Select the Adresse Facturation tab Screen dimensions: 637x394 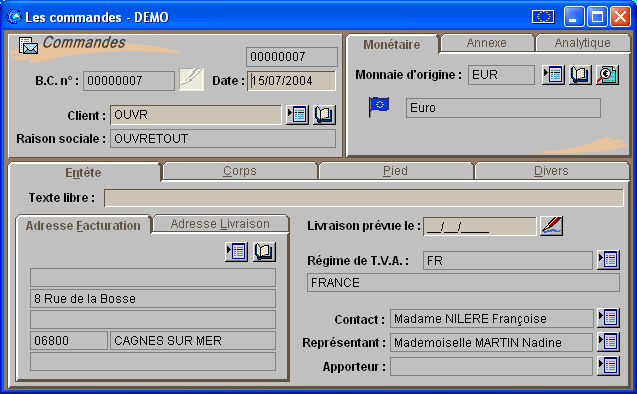(x=83, y=225)
